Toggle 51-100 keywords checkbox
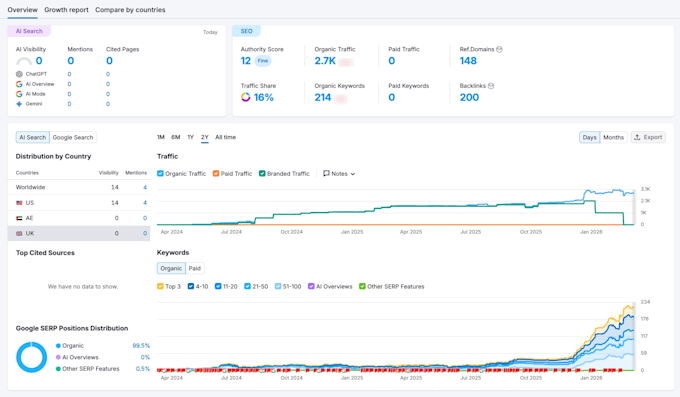Viewport: 680px width, 397px height. click(x=278, y=286)
